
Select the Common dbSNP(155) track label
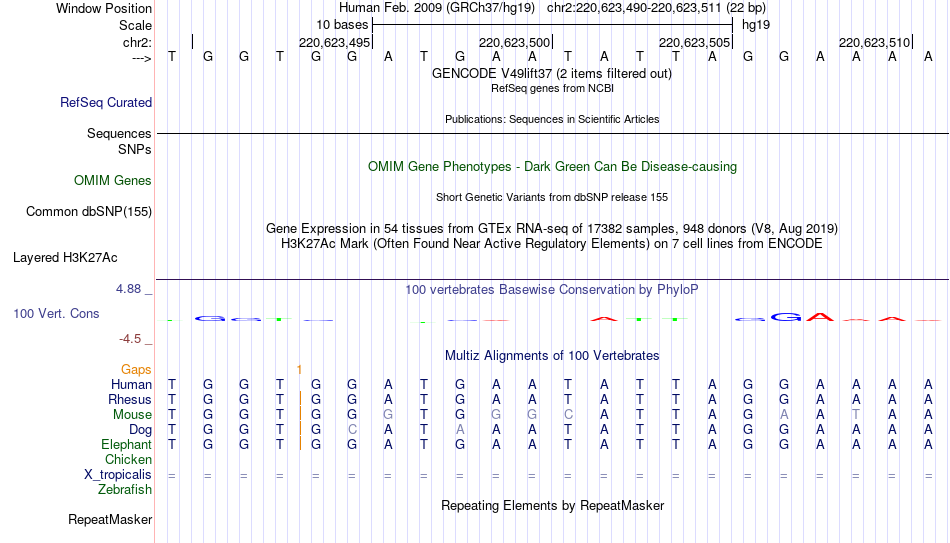tap(89, 212)
